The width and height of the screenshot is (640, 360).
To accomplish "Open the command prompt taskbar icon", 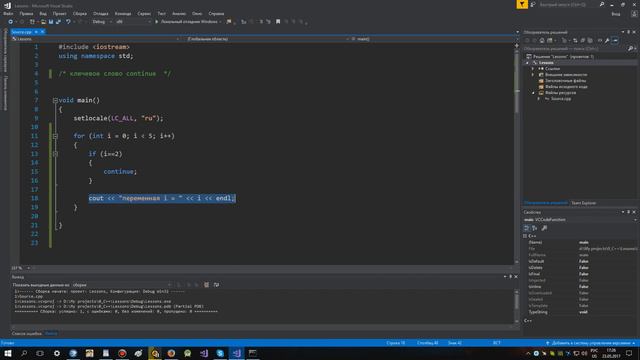I will pyautogui.click(x=253, y=353).
